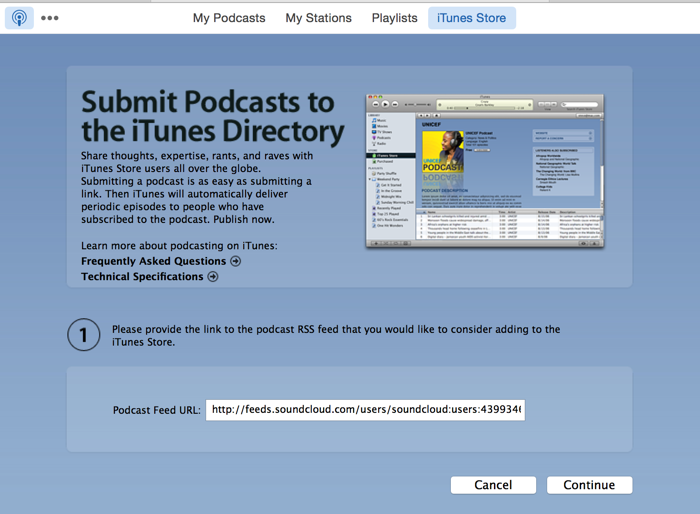Screen dimensions: 700x514
Task: Click the Learn more about podcasting on iTunes text
Action: 179,246
